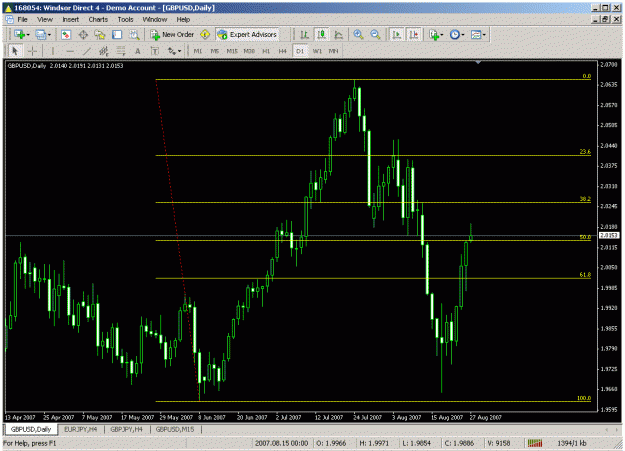This screenshot has height=451, width=625.
Task: Select the GBPUSD,Daily chart tab
Action: (31, 429)
